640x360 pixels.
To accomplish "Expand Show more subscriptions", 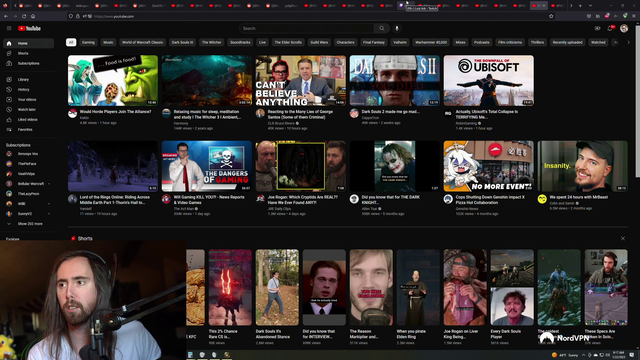I will click(x=29, y=224).
